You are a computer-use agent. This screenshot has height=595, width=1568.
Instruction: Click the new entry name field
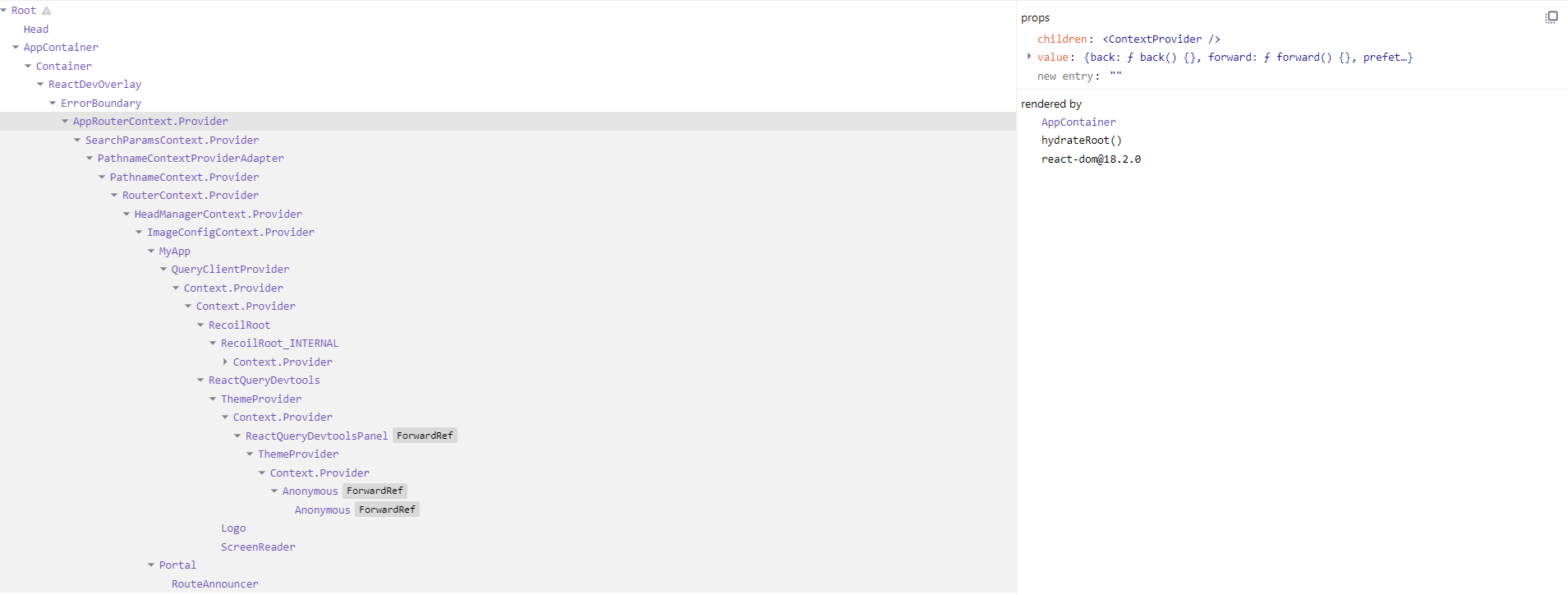(x=1065, y=76)
